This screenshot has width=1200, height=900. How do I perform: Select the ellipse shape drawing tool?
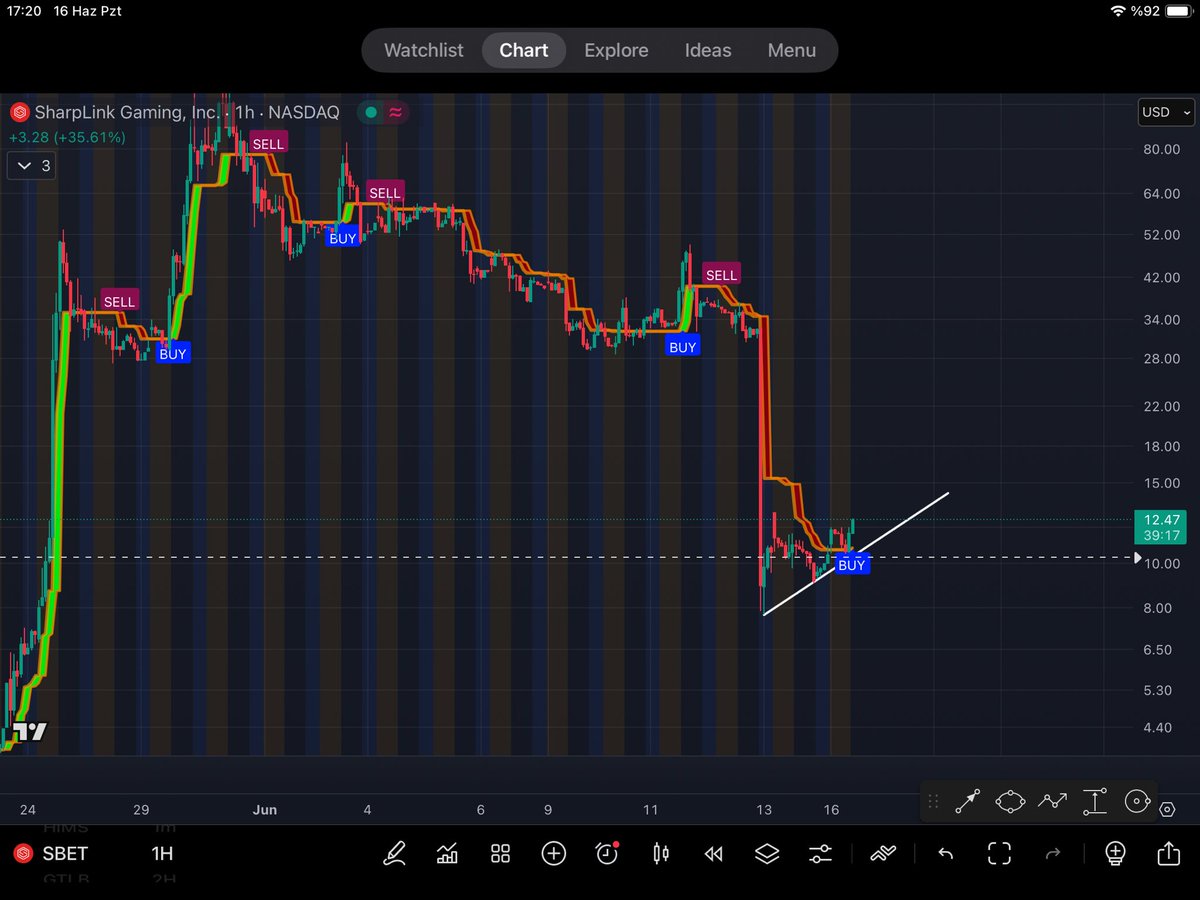(x=1011, y=801)
